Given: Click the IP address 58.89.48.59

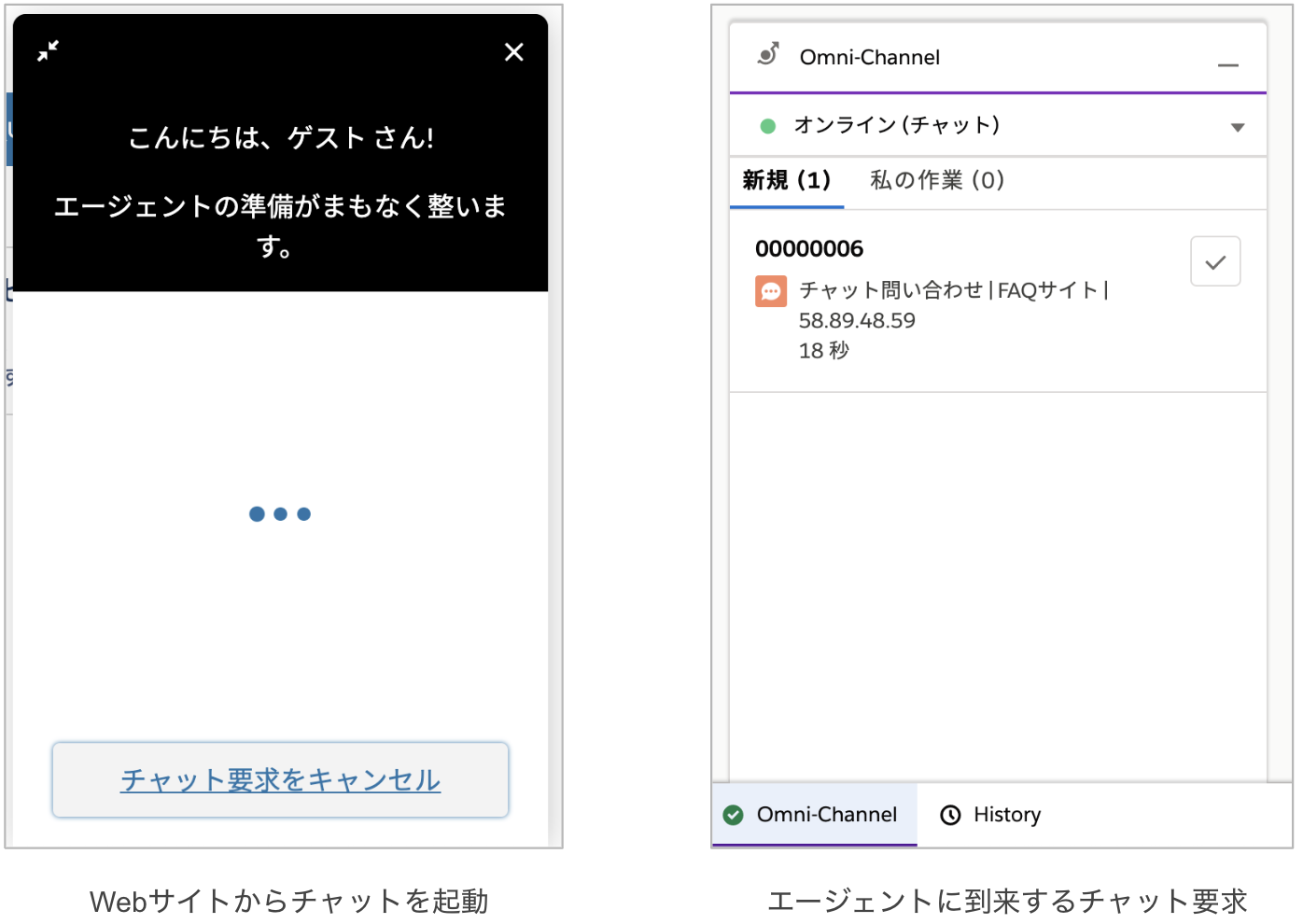Looking at the screenshot, I should (857, 321).
